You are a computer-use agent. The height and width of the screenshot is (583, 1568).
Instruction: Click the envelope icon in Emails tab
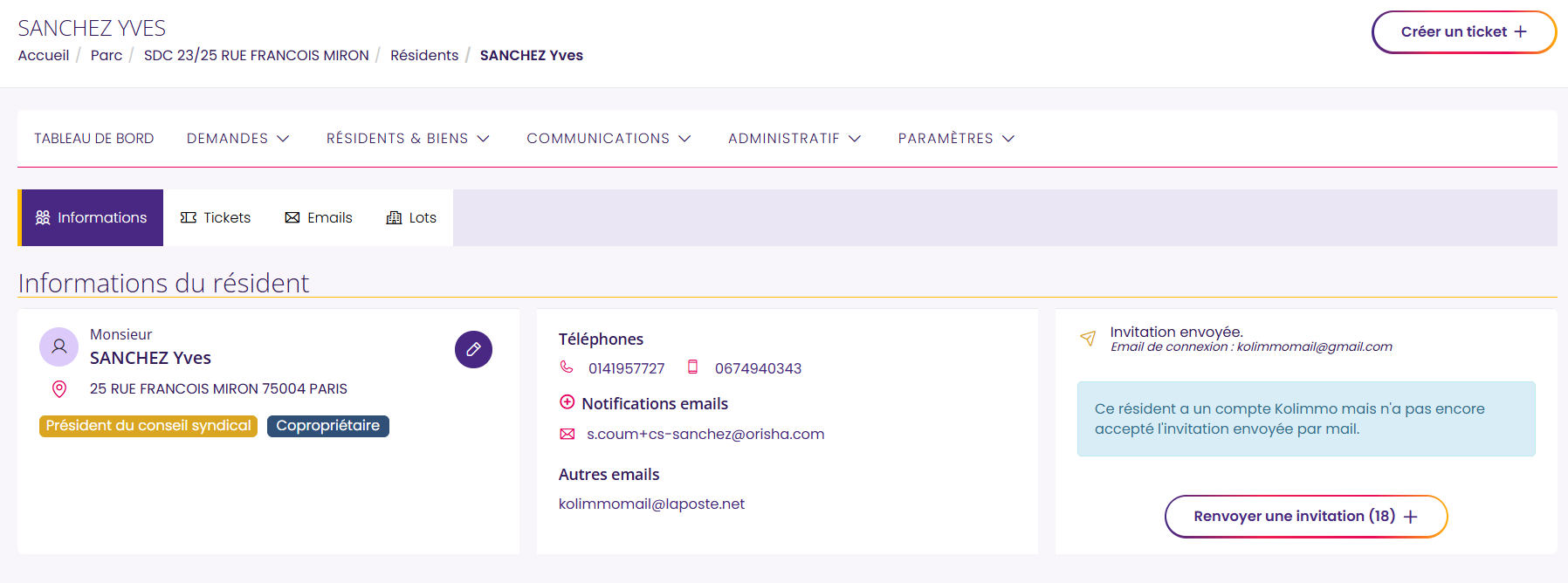[x=292, y=217]
